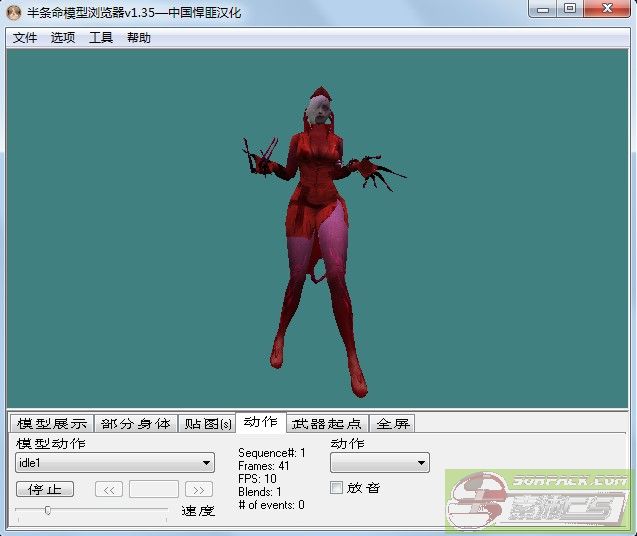The image size is (637, 536).
Task: Open the 选项 menu
Action: tap(63, 38)
